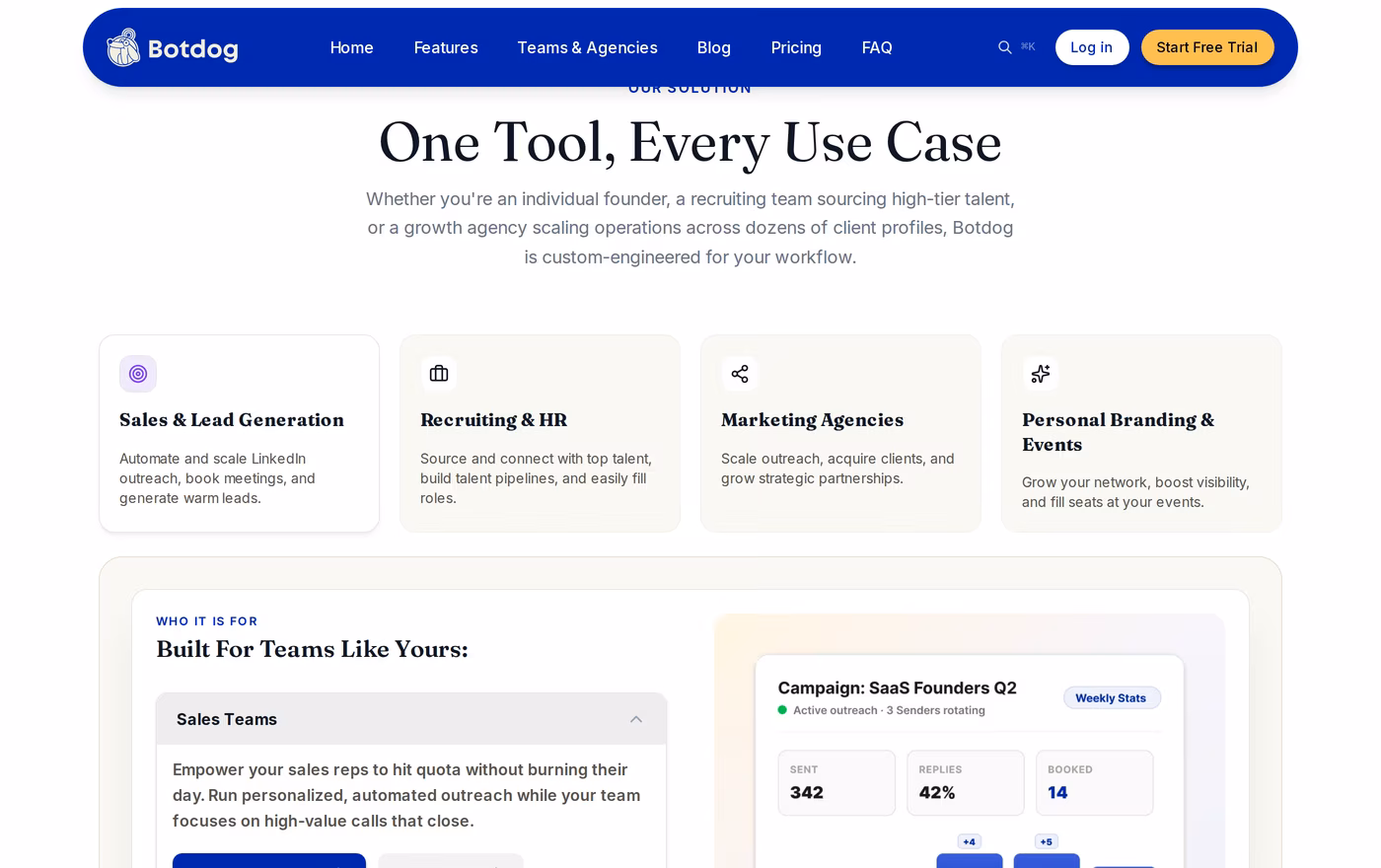Go to the FAQ section
The height and width of the screenshot is (868, 1381).
877,47
